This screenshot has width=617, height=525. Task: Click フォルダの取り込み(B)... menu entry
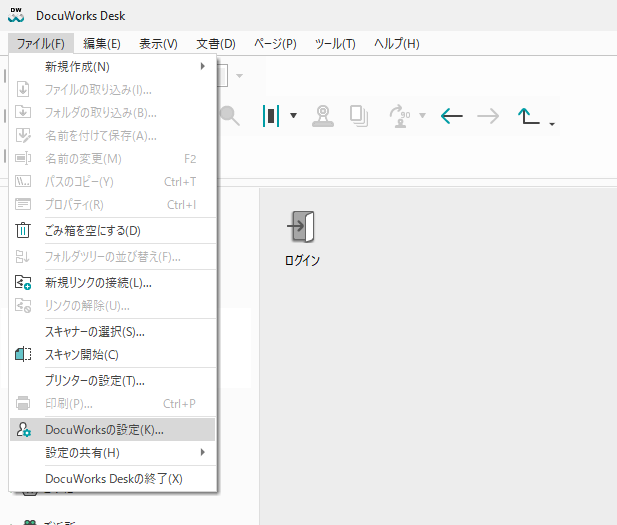pos(113,113)
